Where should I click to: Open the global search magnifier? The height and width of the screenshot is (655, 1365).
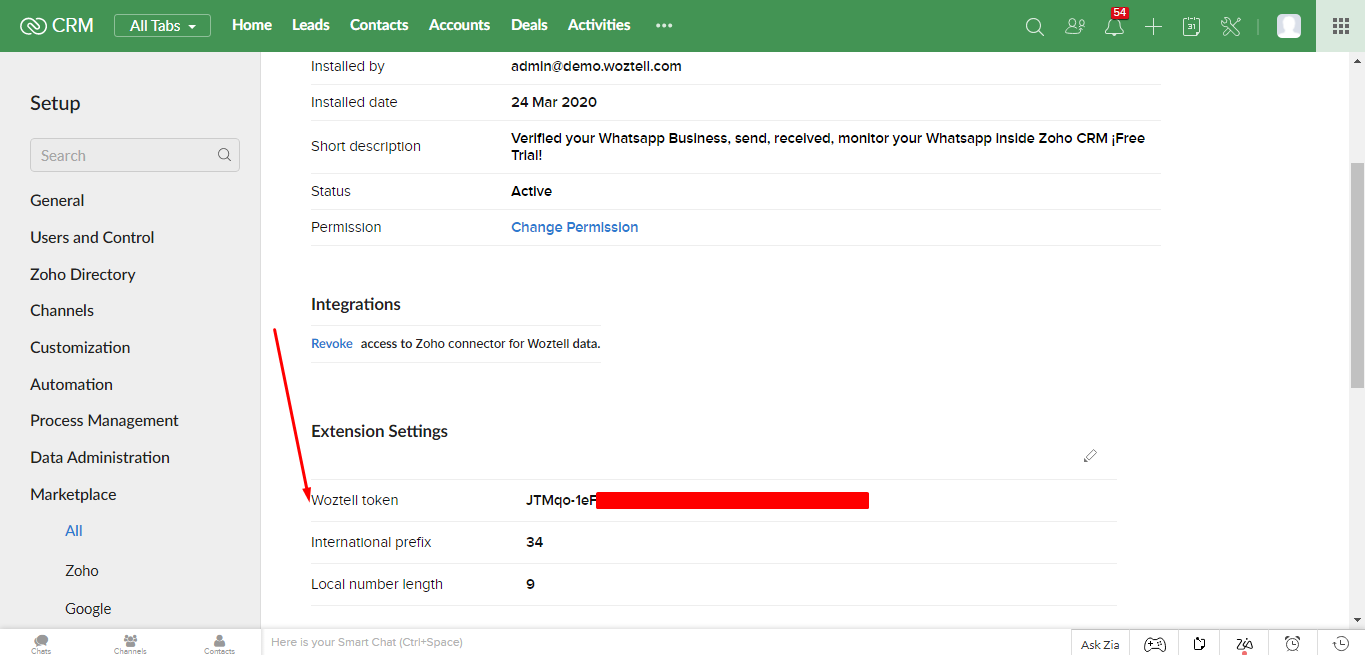[x=1035, y=27]
